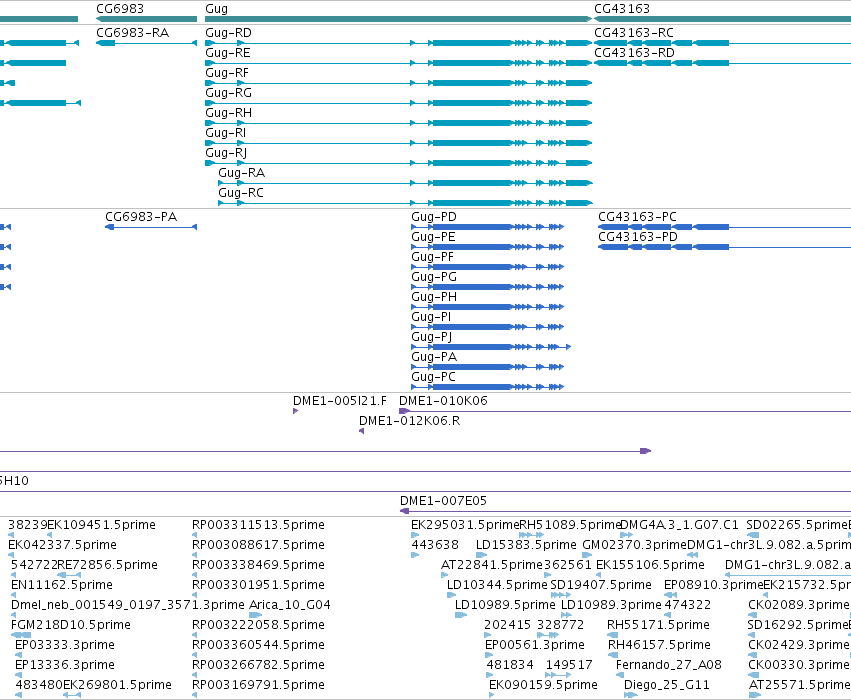This screenshot has width=851, height=700.
Task: Select protein Gug-PA label
Action: pos(434,357)
